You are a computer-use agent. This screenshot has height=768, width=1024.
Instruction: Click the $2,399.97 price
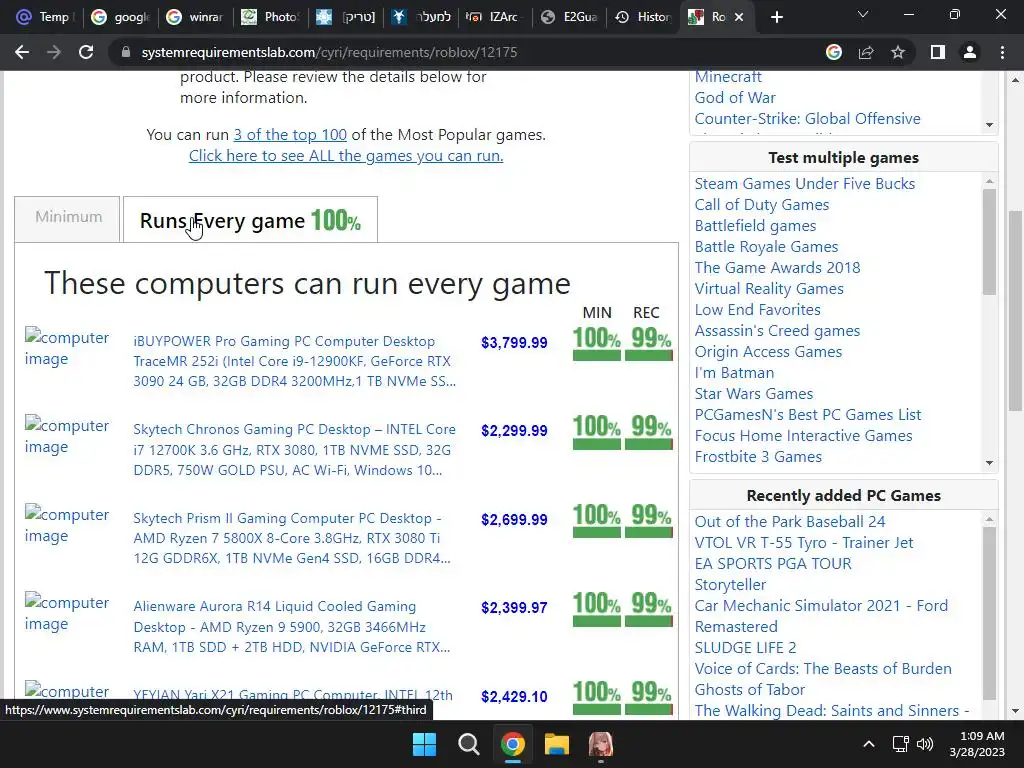click(x=514, y=608)
